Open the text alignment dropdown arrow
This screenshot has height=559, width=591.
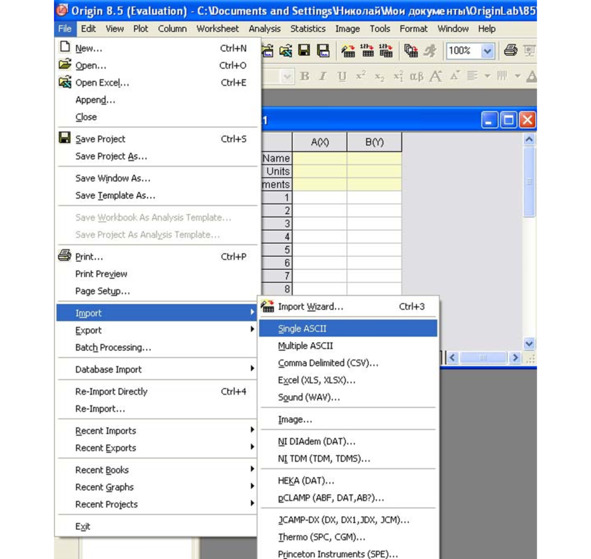point(487,76)
